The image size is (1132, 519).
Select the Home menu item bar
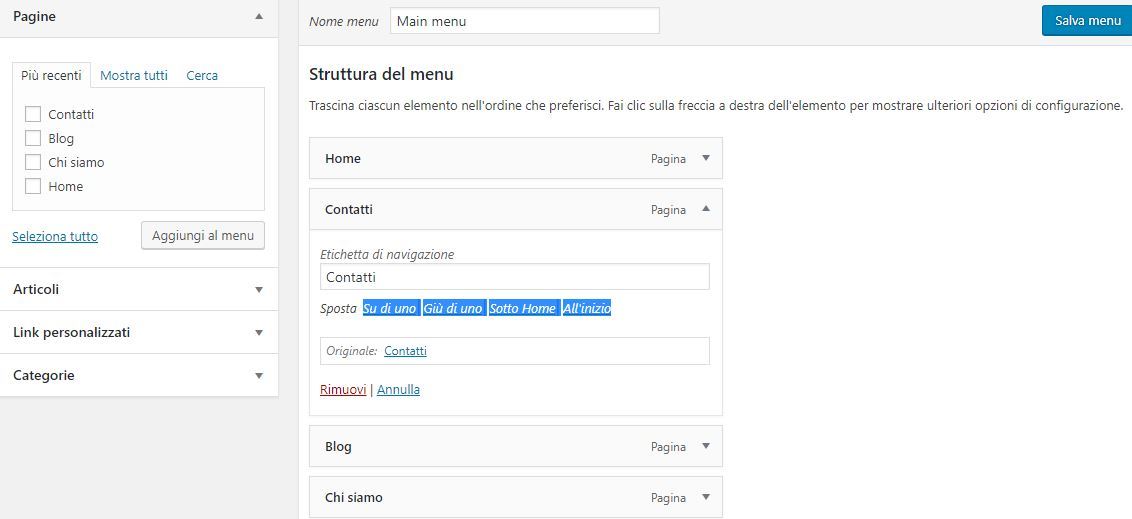pos(515,158)
